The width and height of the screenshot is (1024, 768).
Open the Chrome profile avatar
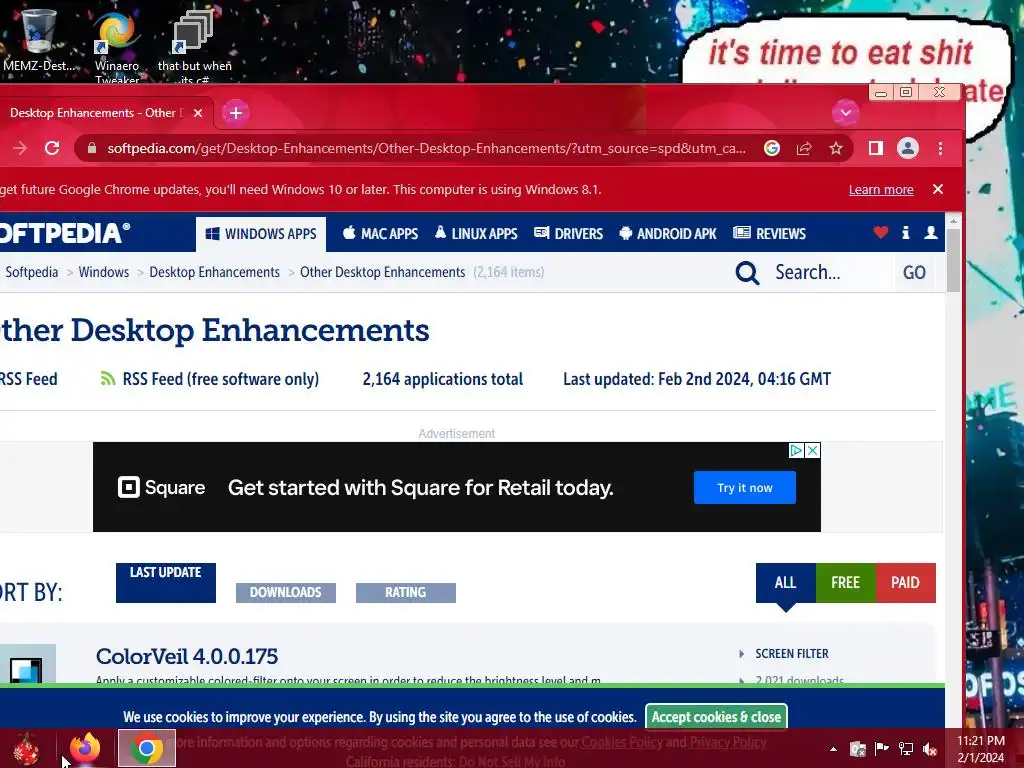(x=908, y=148)
